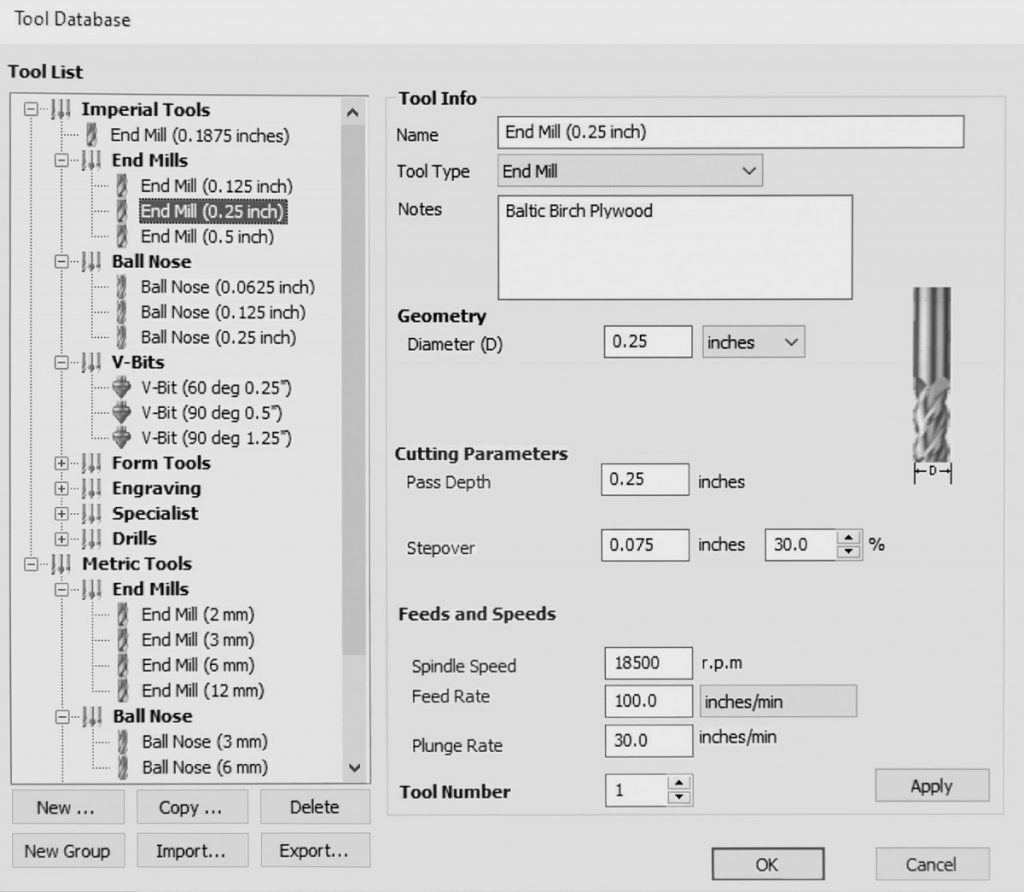Select Ball Nose (0.125 inch) in list

tap(223, 312)
